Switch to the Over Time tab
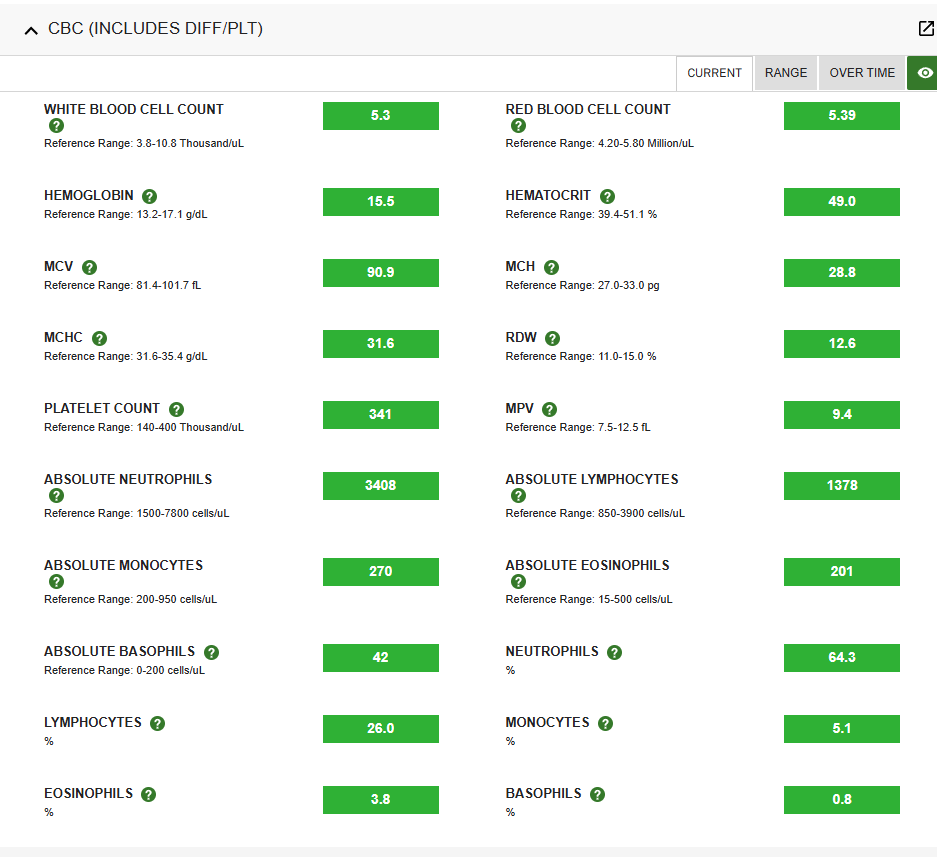The image size is (937, 857). pyautogui.click(x=862, y=73)
